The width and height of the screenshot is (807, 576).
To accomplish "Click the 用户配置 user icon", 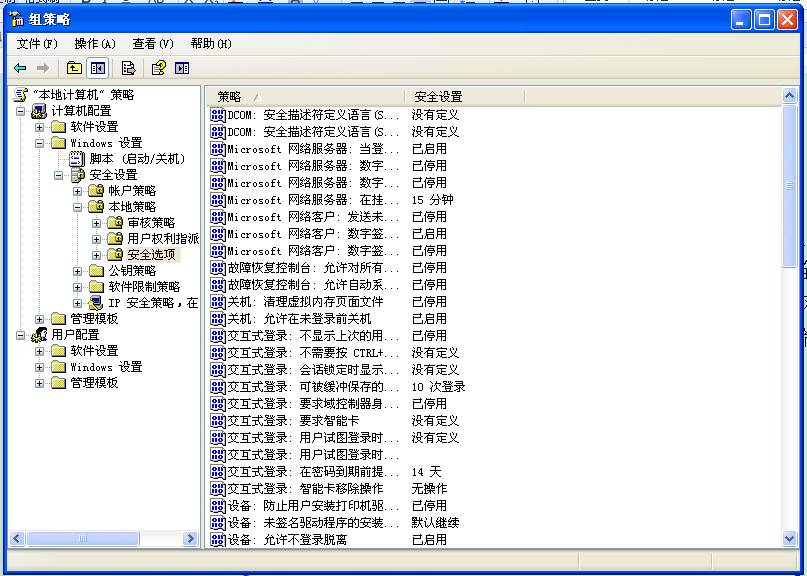I will click(x=40, y=335).
